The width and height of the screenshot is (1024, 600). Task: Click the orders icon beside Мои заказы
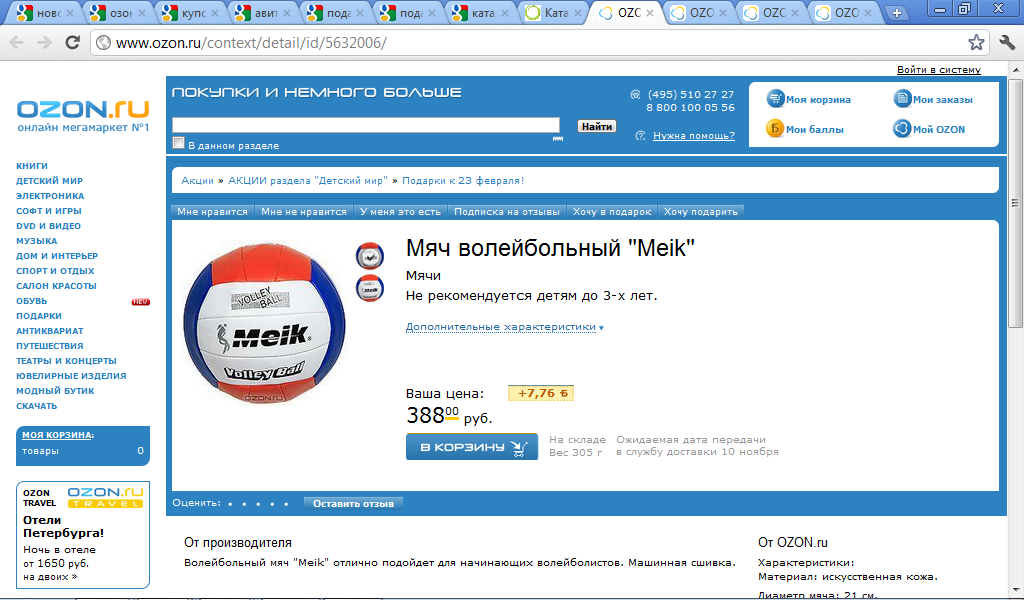click(x=902, y=99)
